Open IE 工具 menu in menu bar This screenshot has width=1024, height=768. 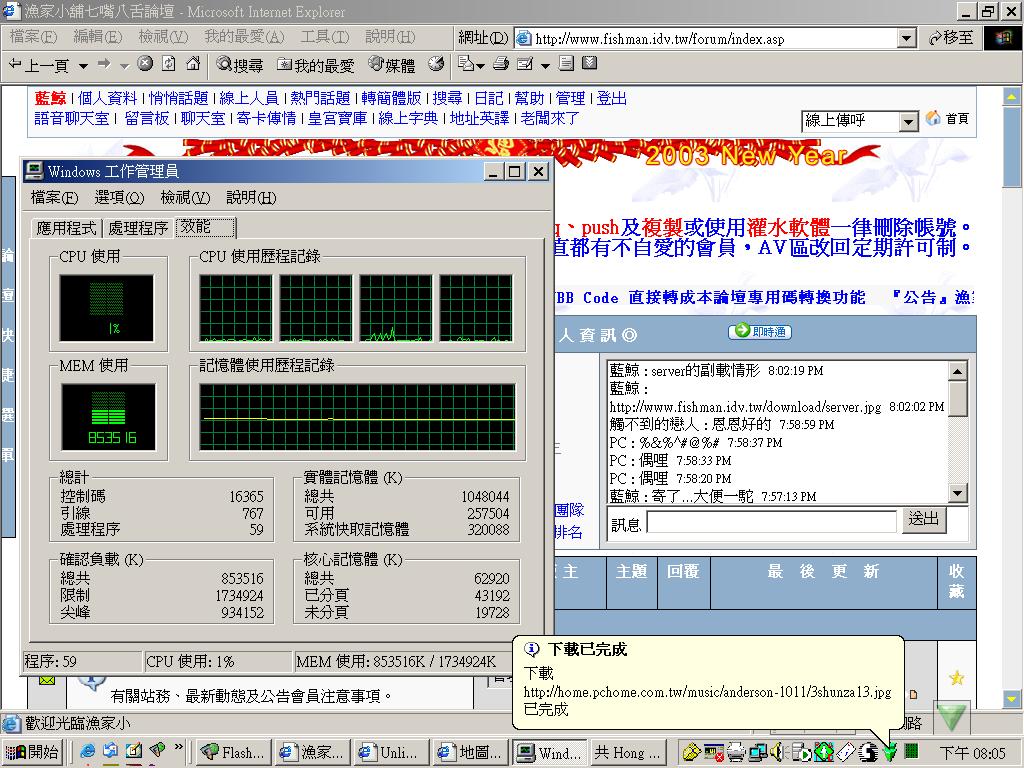click(325, 37)
